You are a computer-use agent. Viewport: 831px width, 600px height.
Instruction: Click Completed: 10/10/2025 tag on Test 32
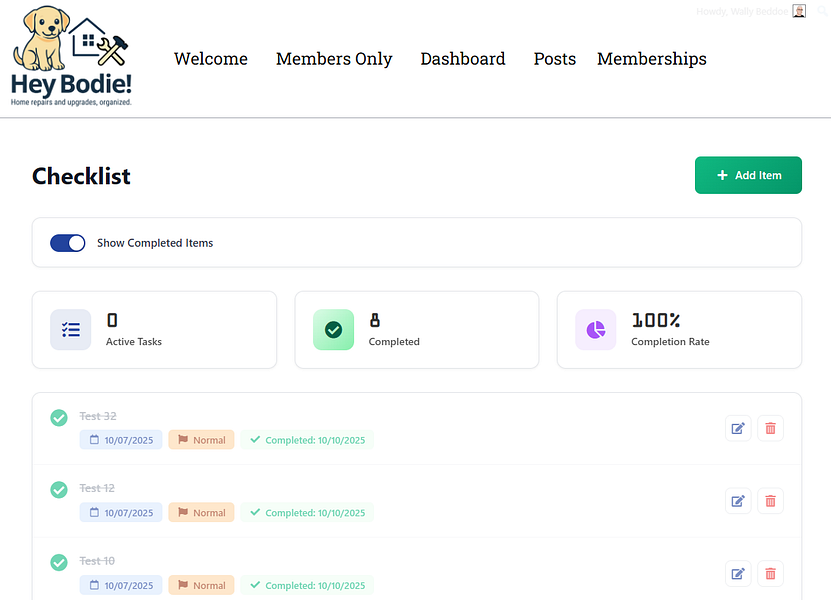(307, 440)
